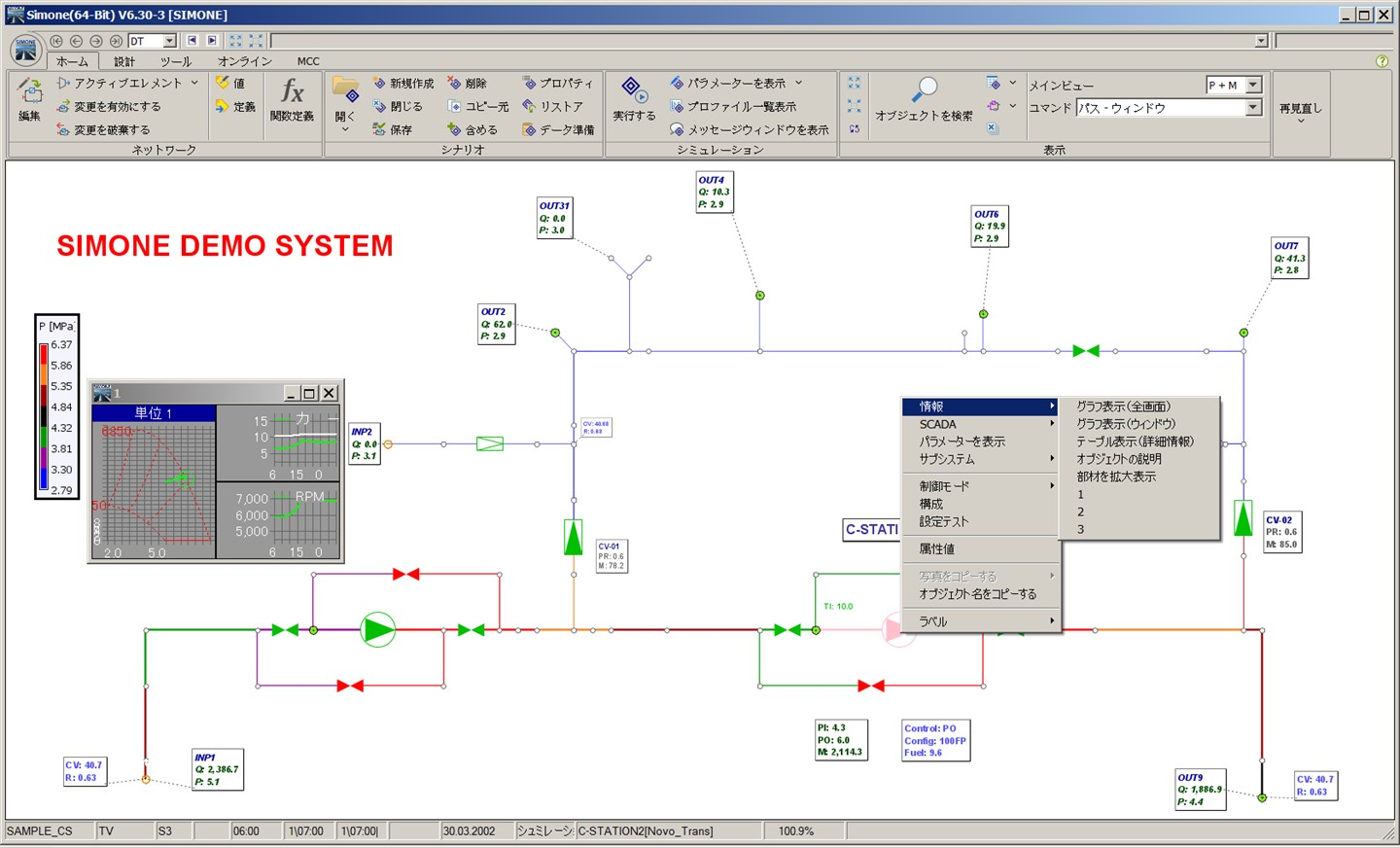
Task: Open サブシステム submenu
Action: [x=980, y=459]
